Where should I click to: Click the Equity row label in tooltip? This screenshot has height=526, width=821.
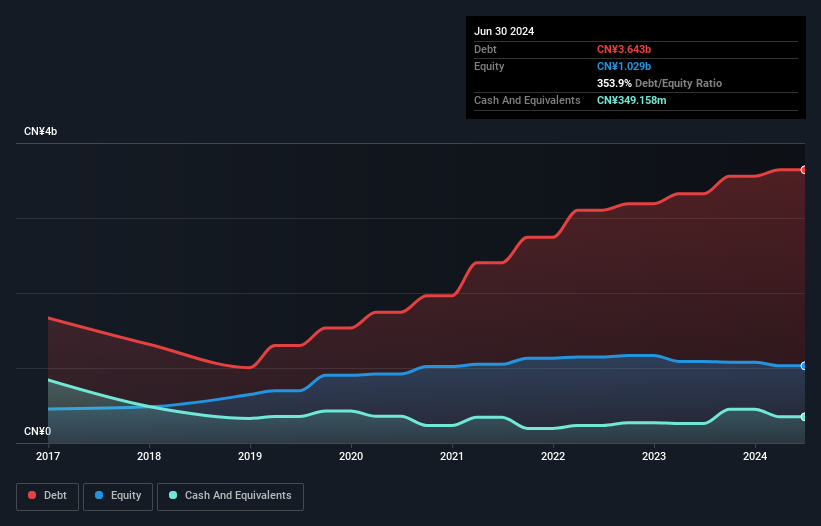(x=489, y=66)
